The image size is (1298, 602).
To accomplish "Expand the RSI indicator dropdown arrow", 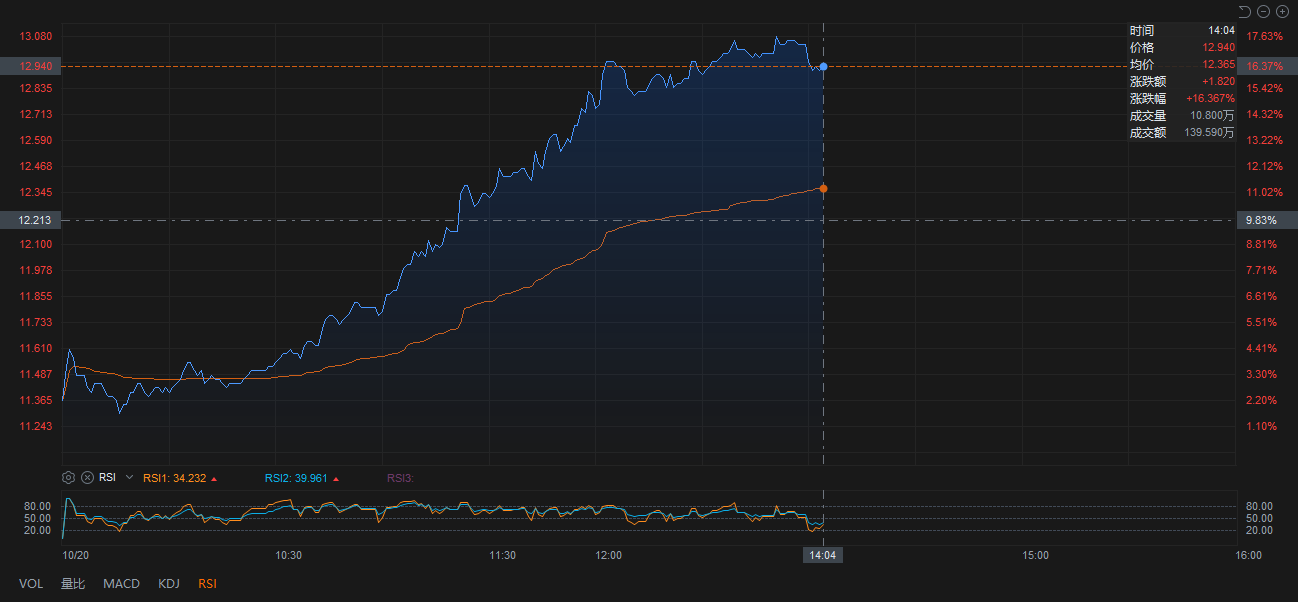I will click(129, 478).
